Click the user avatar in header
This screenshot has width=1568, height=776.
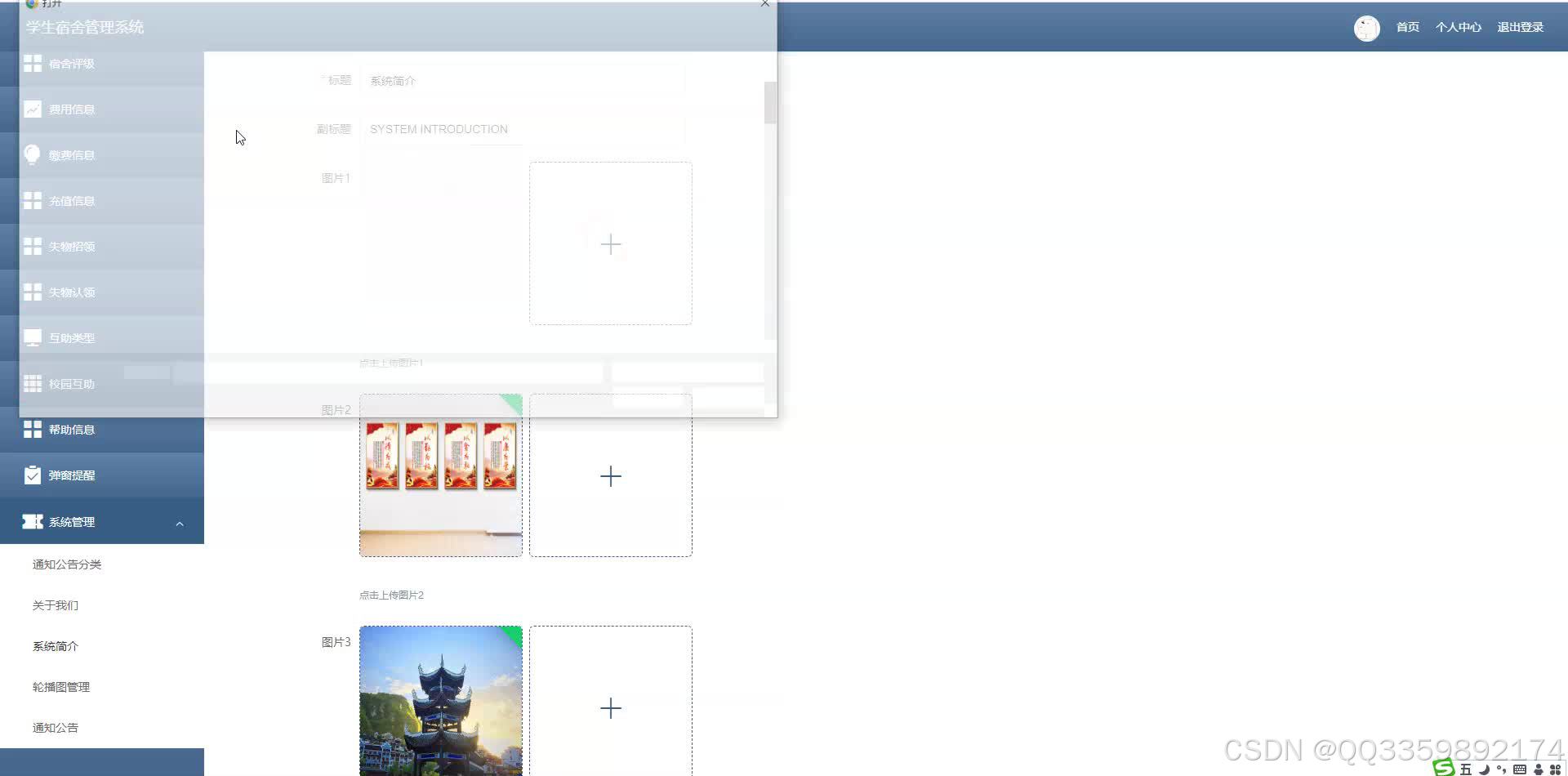[1367, 28]
